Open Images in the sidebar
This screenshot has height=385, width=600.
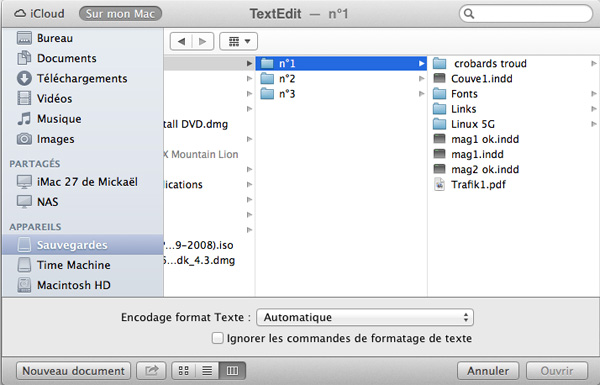tap(82, 139)
